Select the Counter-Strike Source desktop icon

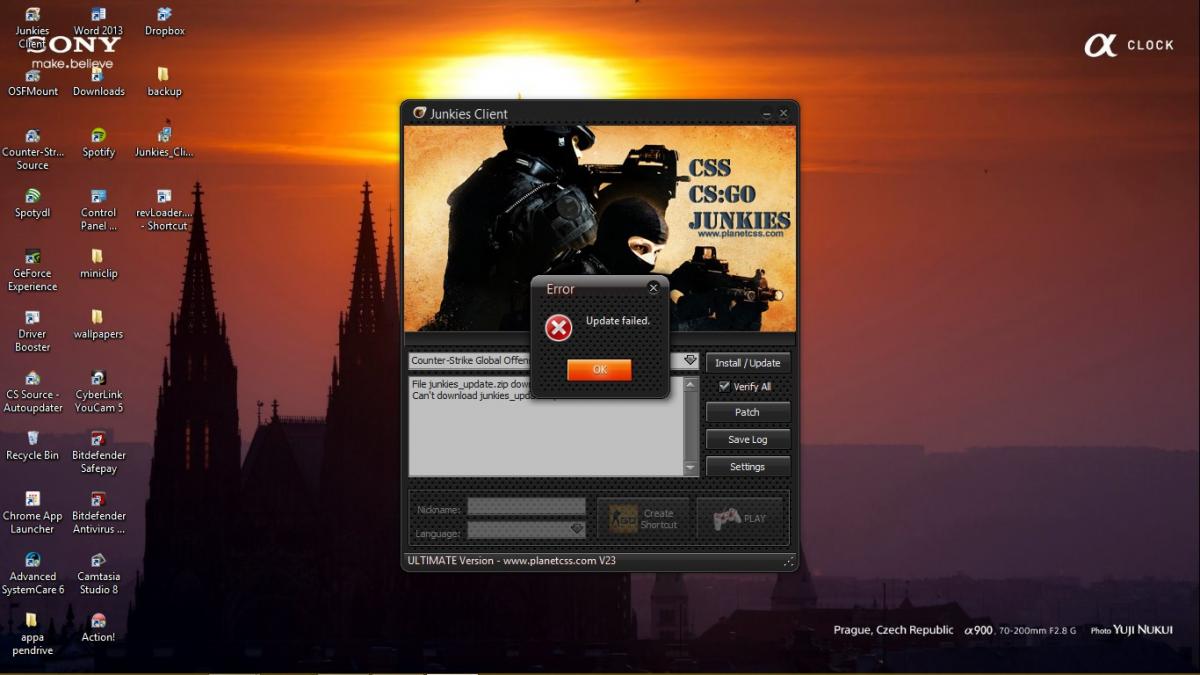click(x=32, y=149)
